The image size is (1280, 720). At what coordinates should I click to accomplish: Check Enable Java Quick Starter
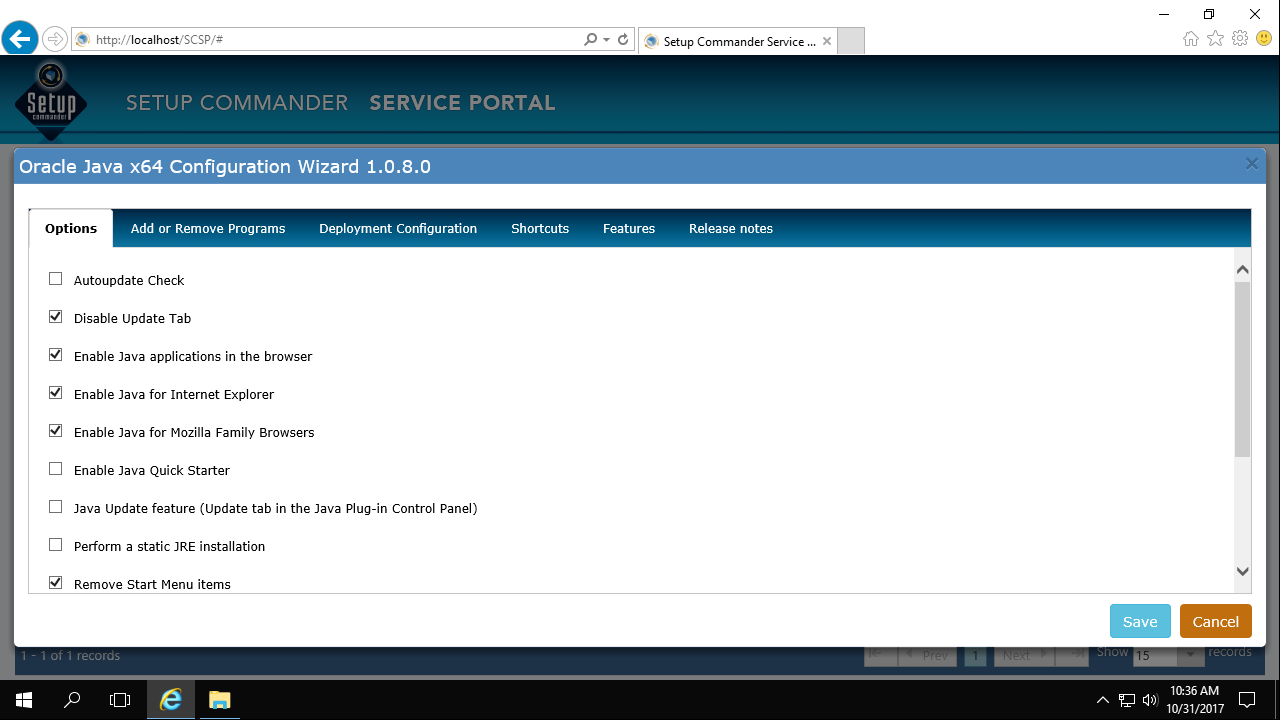click(x=56, y=469)
